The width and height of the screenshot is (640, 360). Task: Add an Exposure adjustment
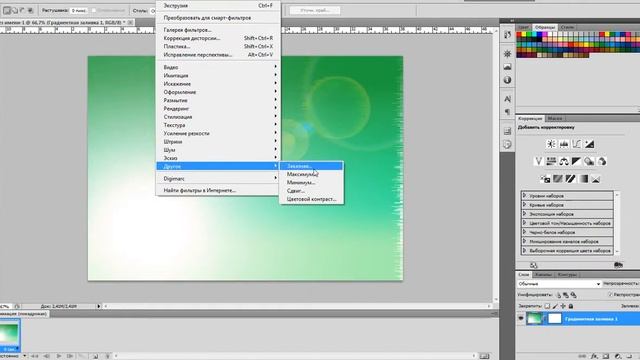[x=589, y=144]
